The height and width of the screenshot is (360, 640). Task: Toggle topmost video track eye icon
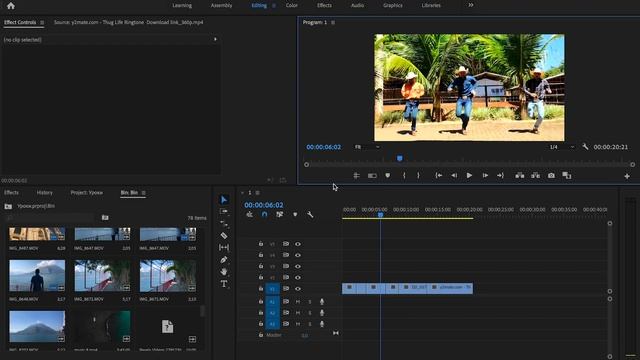298,244
